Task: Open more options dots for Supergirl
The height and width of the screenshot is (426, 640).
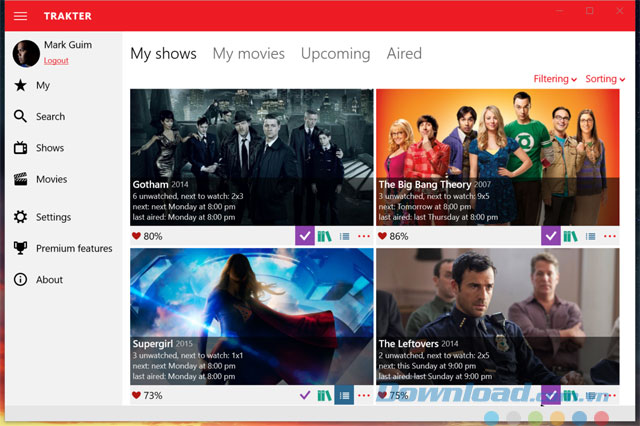Action: 364,395
